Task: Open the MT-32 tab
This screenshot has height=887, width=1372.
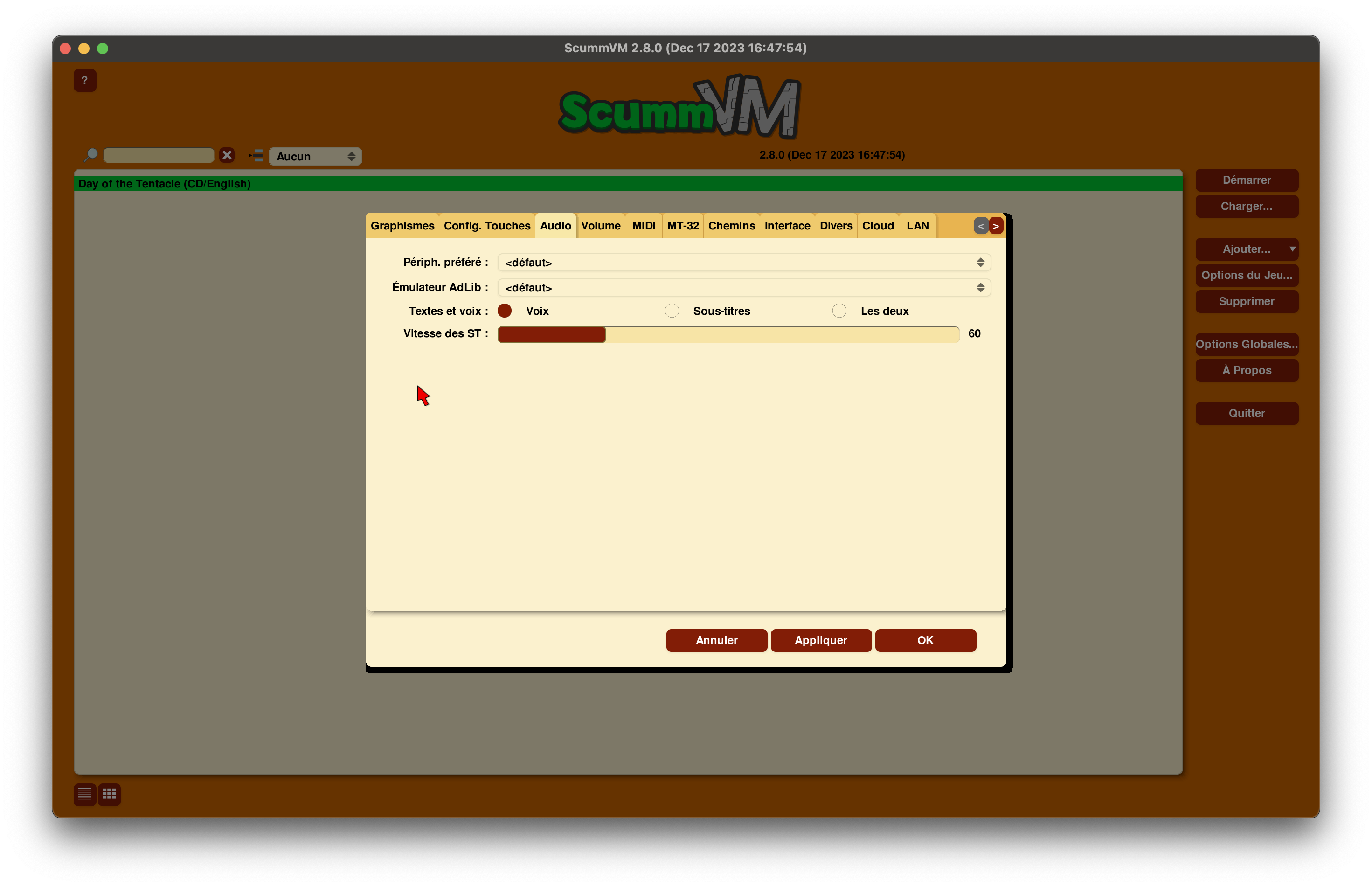Action: click(683, 226)
